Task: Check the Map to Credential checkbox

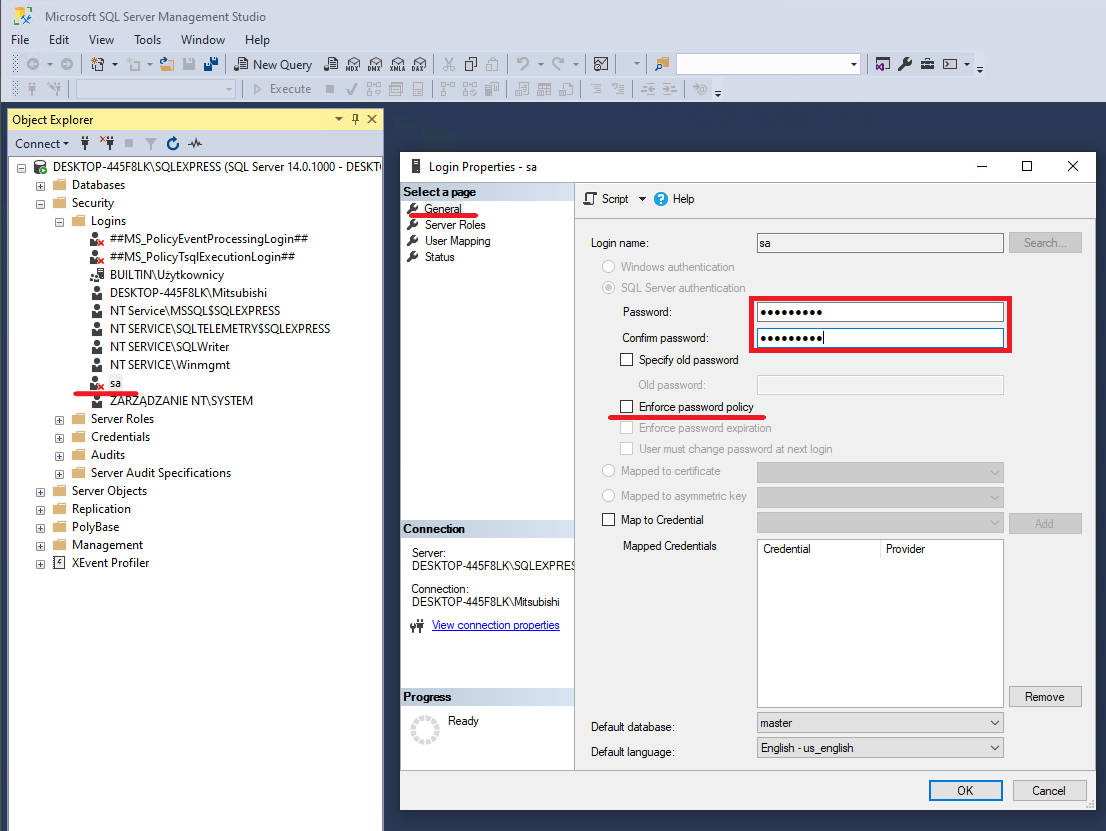Action: pyautogui.click(x=608, y=520)
